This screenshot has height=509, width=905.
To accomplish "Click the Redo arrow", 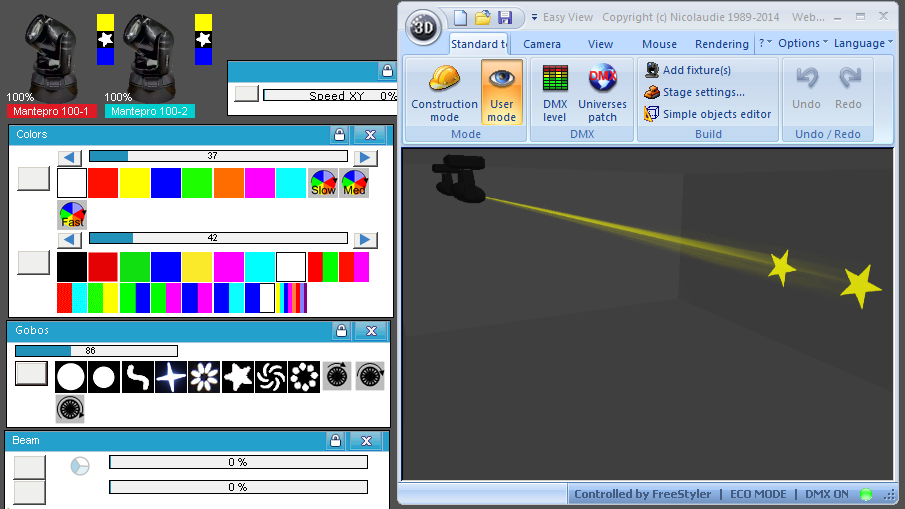I will (849, 78).
